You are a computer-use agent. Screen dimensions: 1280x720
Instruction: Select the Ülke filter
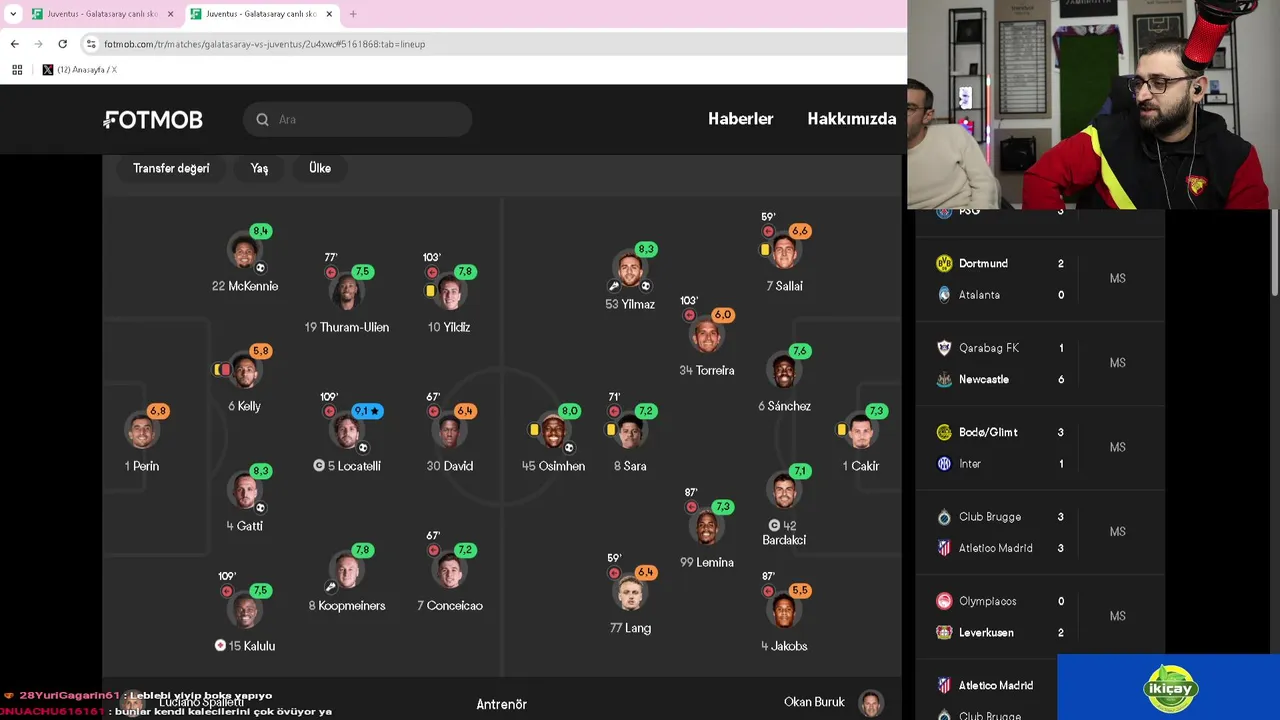coord(320,168)
